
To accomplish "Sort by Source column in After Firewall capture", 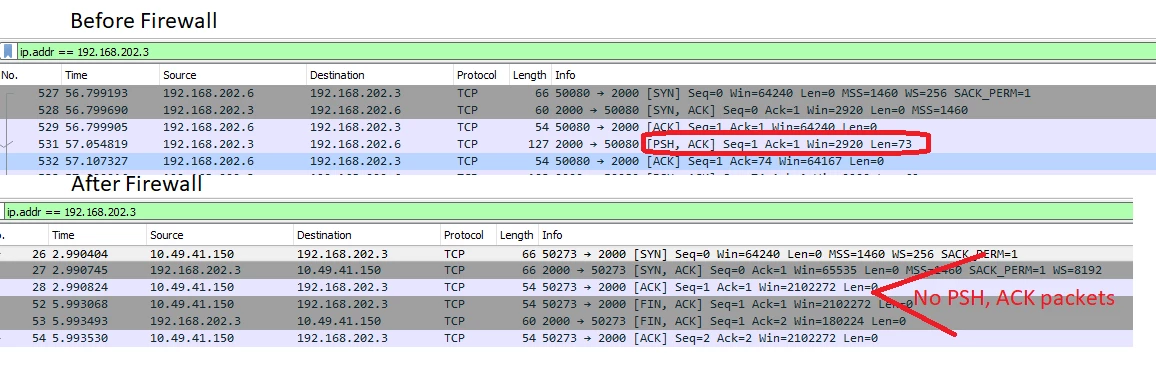I will point(220,235).
